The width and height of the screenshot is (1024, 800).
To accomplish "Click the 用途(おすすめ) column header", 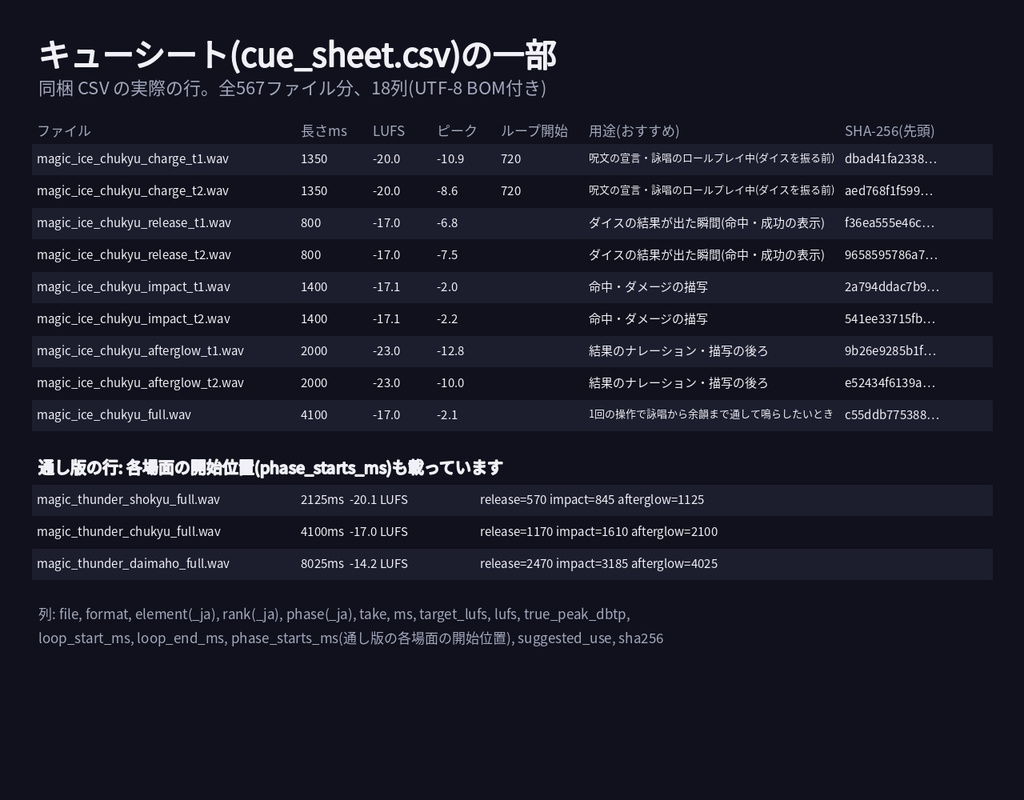I will (634, 131).
